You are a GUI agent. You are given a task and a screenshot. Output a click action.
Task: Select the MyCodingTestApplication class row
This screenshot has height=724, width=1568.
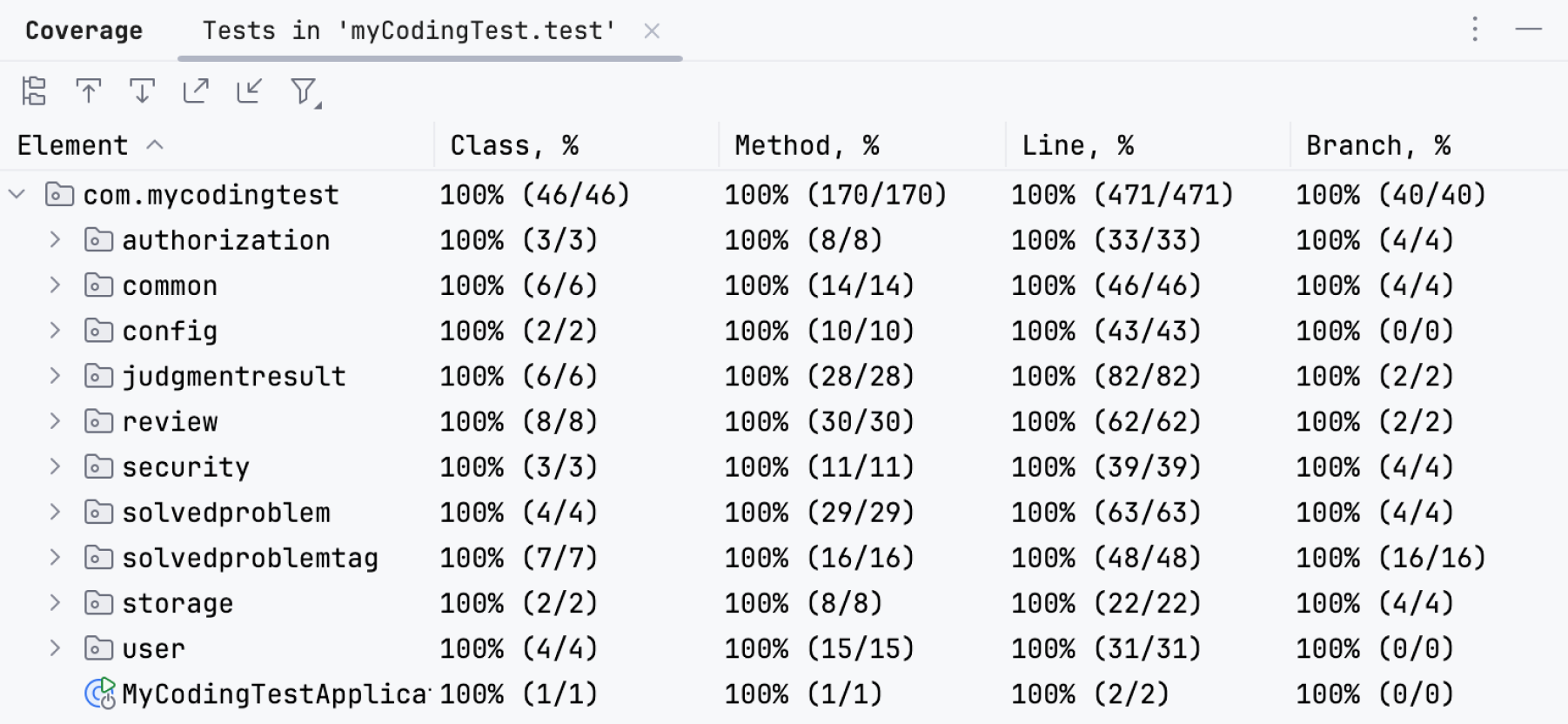pos(274,694)
